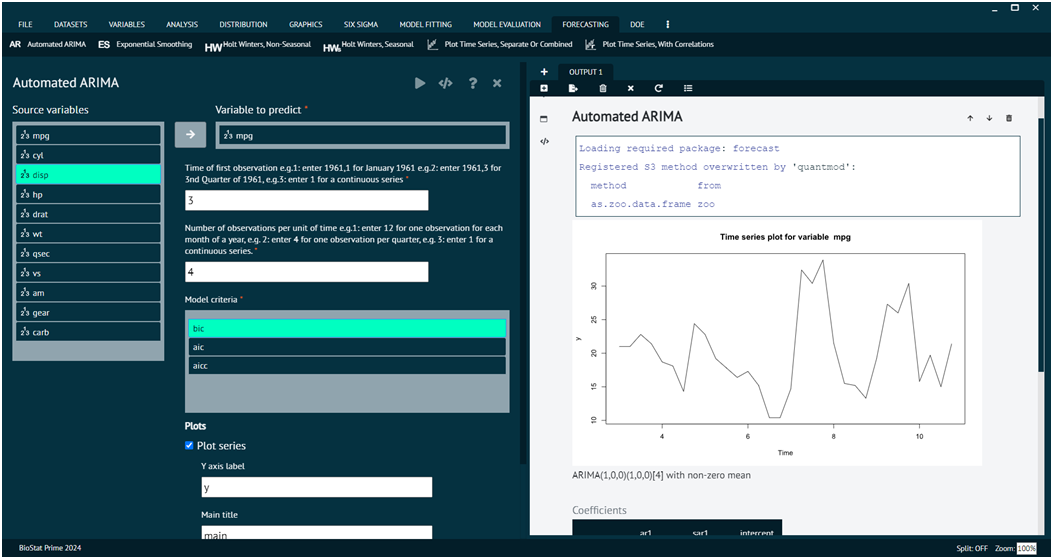The width and height of the screenshot is (1053, 559).
Task: Select cyl in Source variables list
Action: 88,155
